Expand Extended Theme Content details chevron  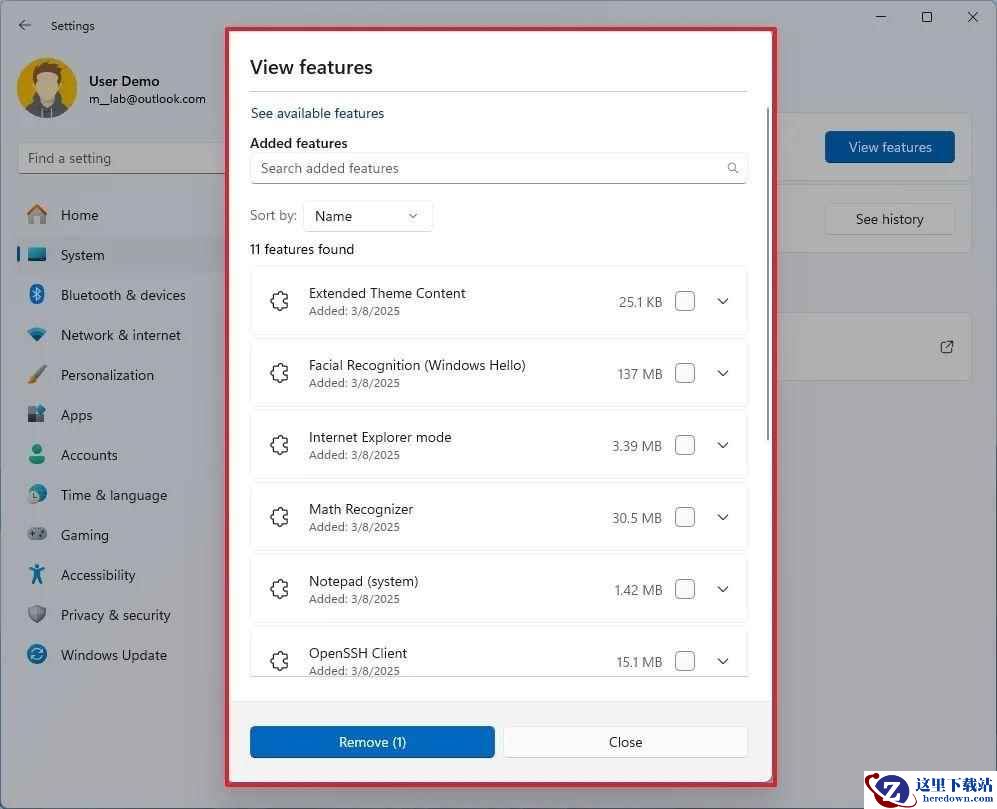(723, 301)
